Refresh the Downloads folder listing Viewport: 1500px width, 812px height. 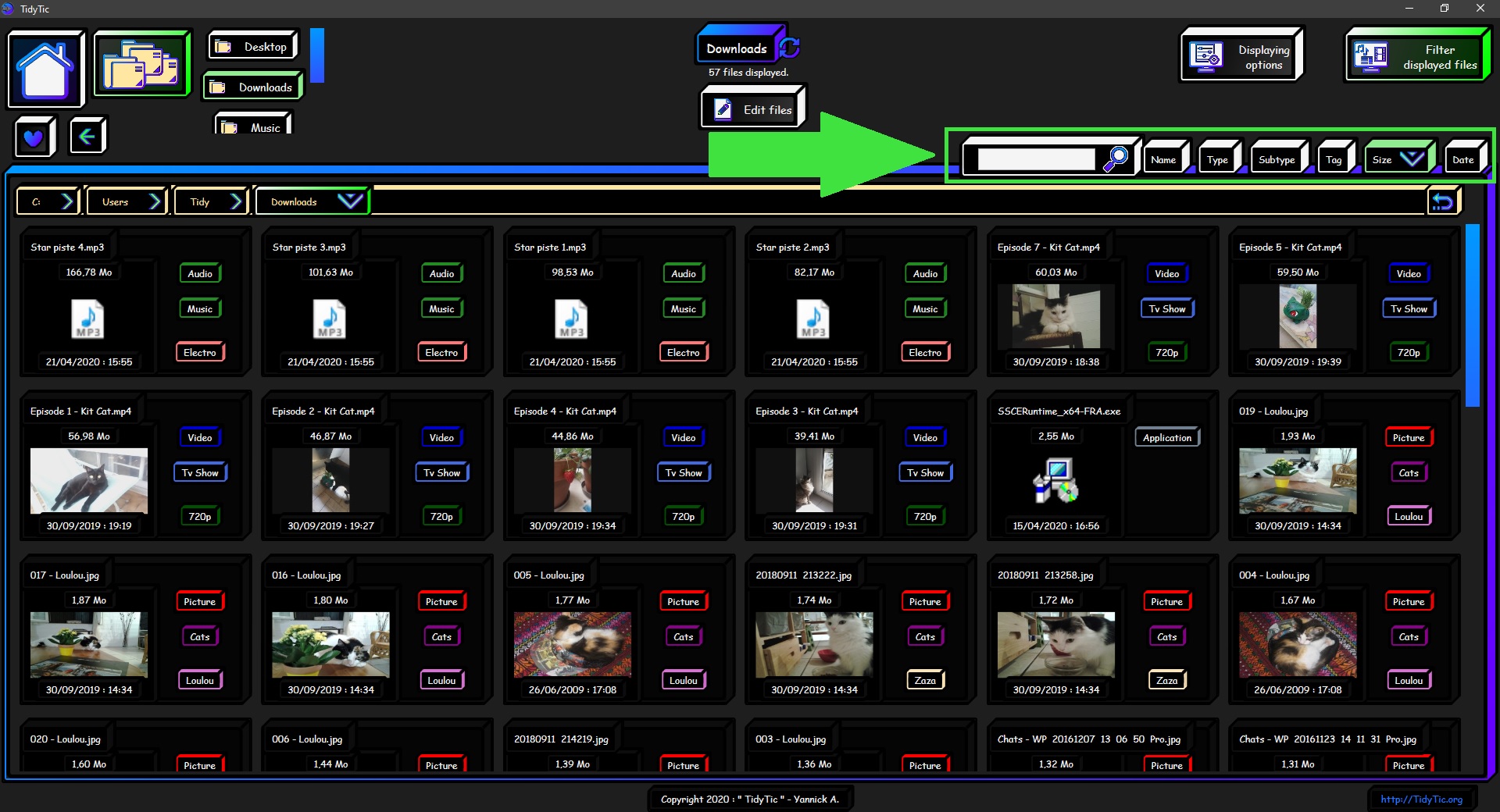click(x=789, y=48)
